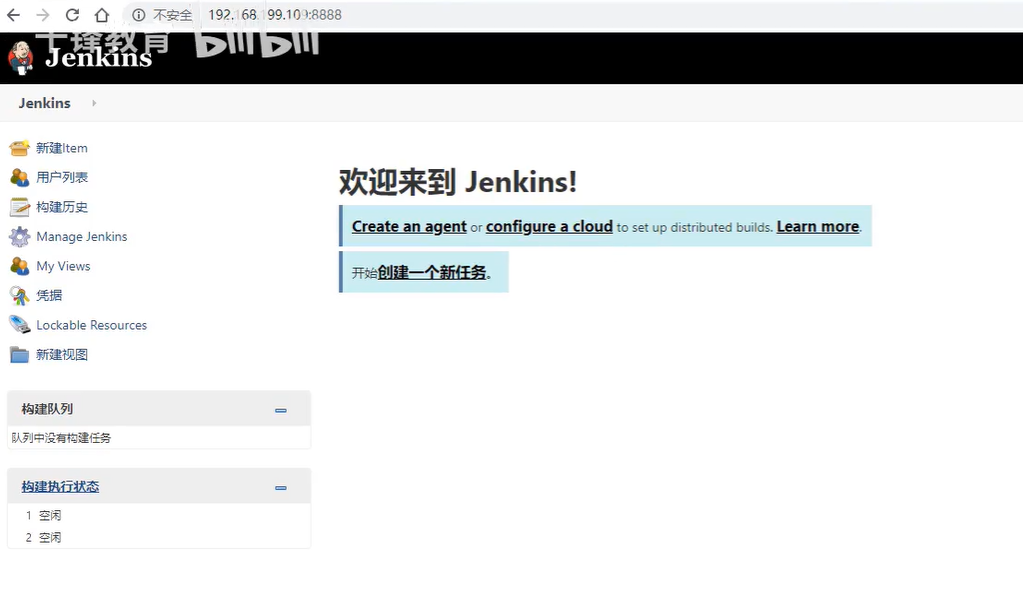This screenshot has width=1023, height=599.
Task: Collapse the 构建队列 panel
Action: pos(281,410)
